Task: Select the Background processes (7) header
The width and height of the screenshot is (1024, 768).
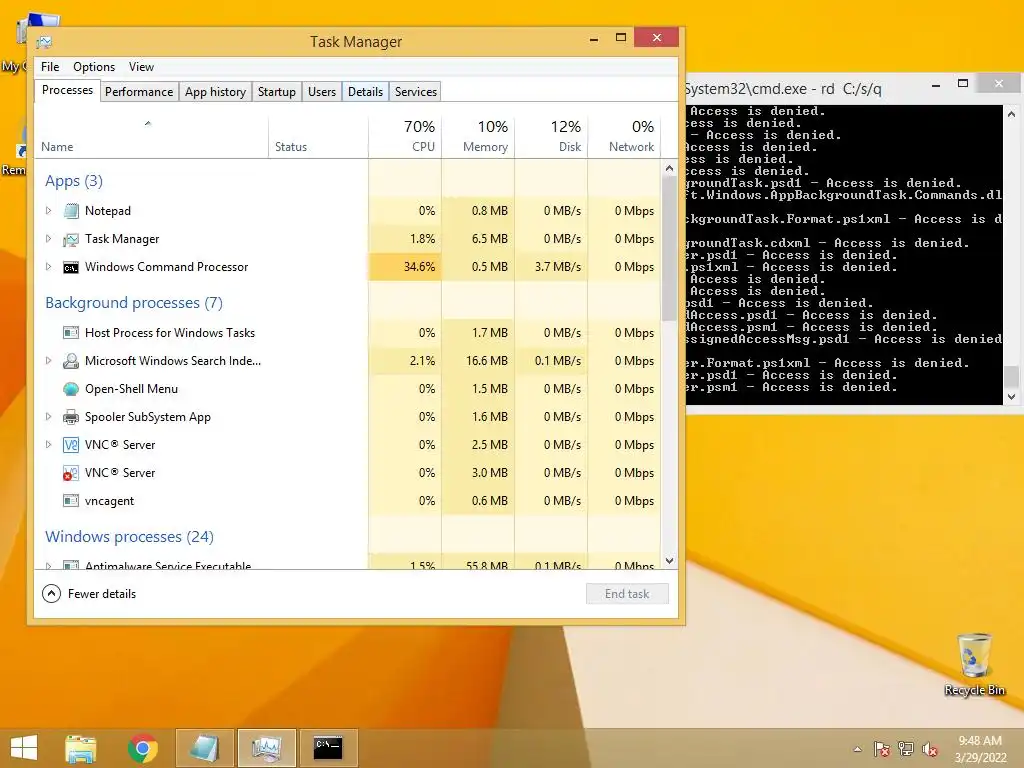Action: (x=134, y=303)
